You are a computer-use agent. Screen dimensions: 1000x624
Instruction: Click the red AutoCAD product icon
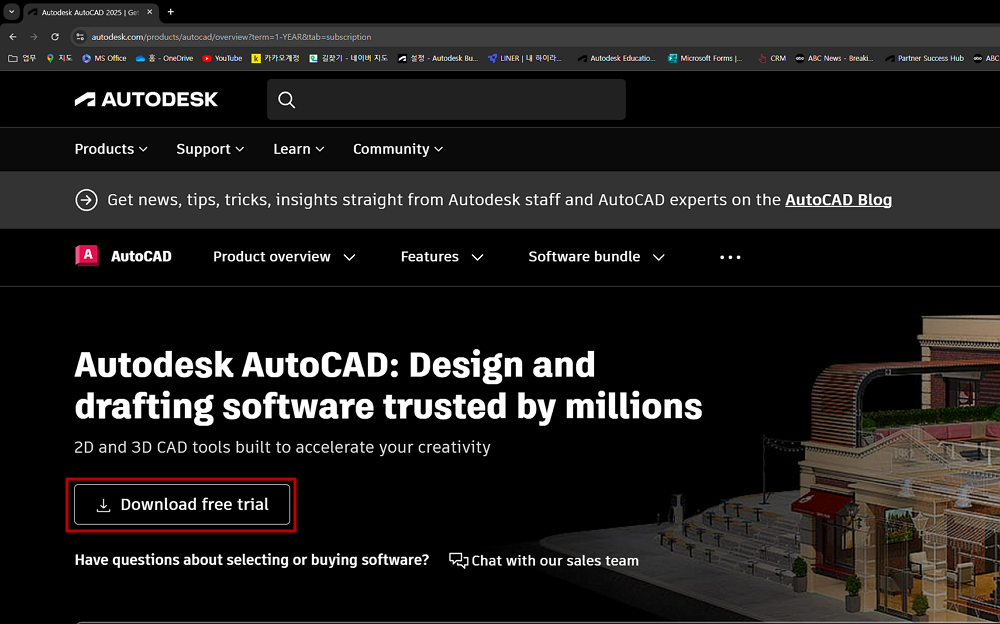pos(87,256)
